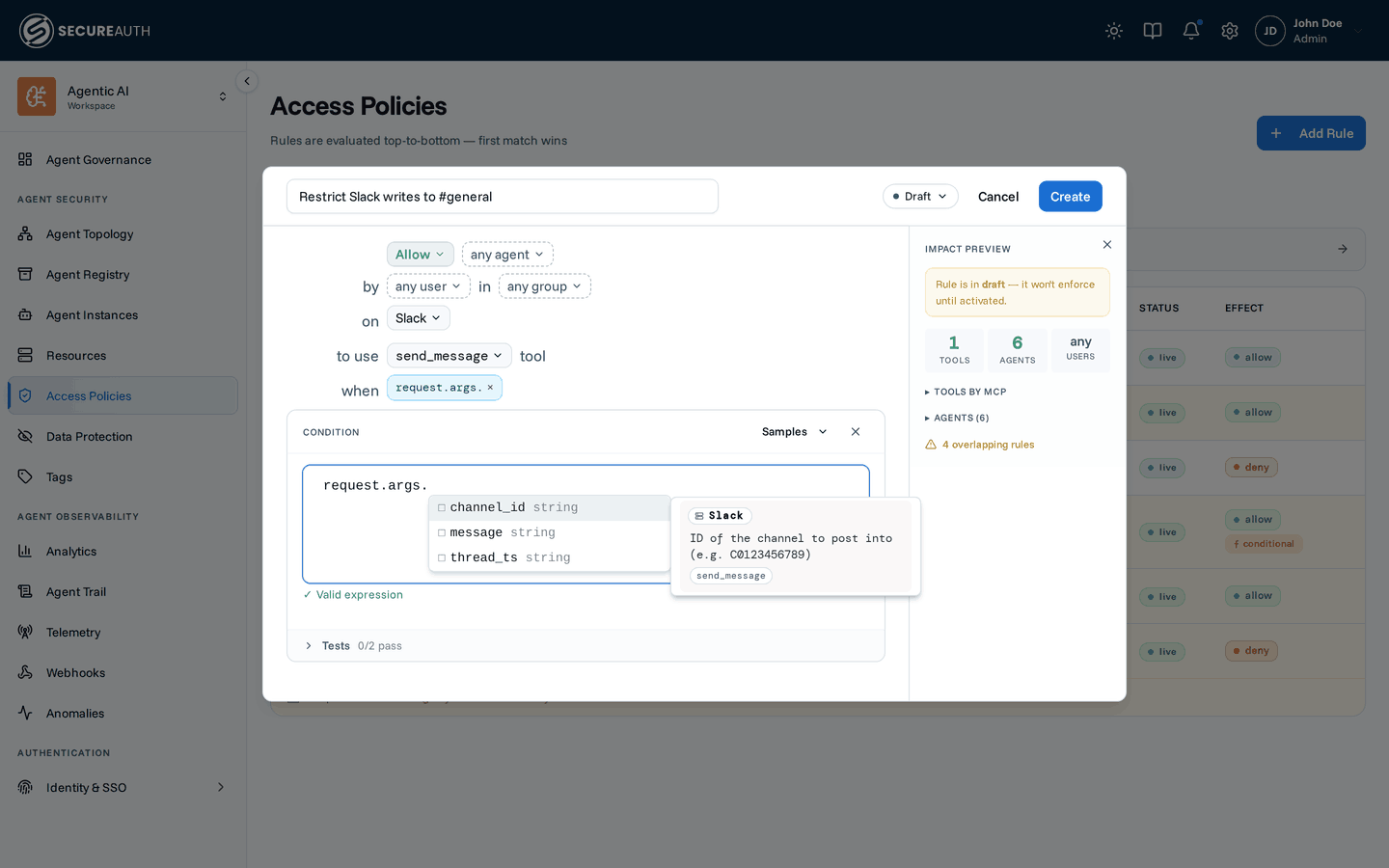Click the Agent Topology icon
Image resolution: width=1389 pixels, height=868 pixels.
25,233
